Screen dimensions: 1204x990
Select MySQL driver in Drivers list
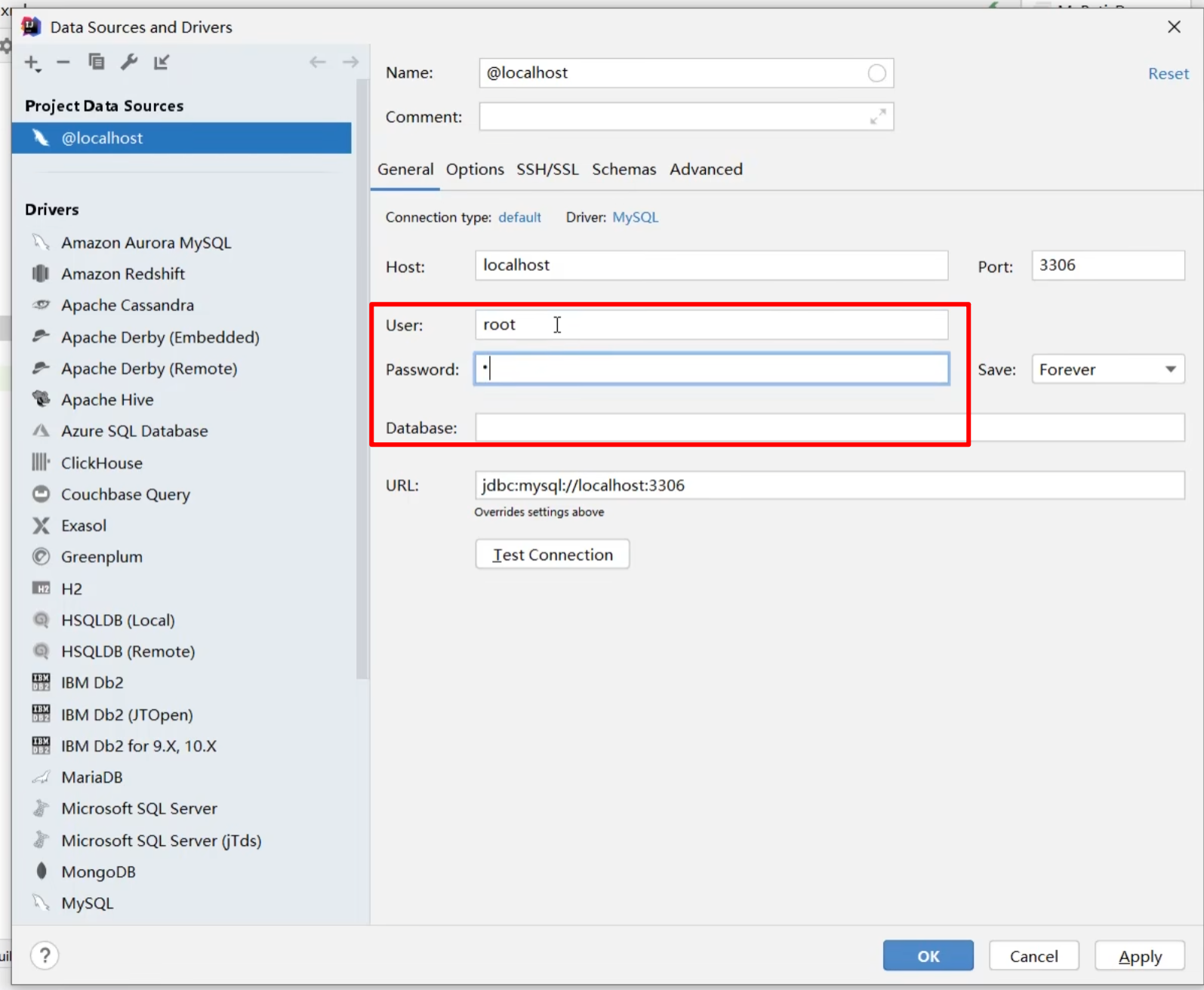click(x=88, y=903)
